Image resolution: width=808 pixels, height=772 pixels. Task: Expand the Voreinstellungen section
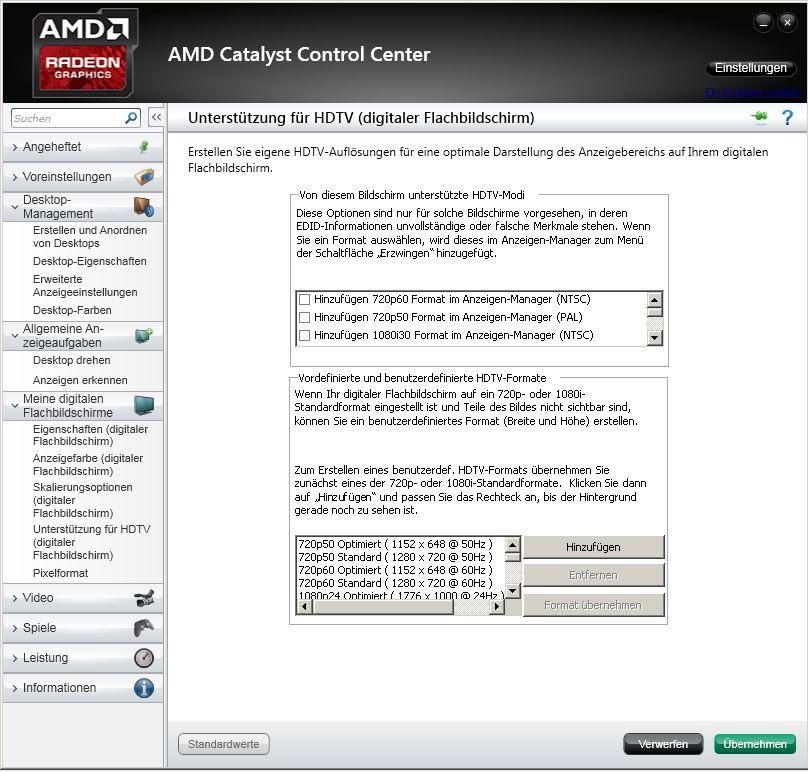point(15,177)
